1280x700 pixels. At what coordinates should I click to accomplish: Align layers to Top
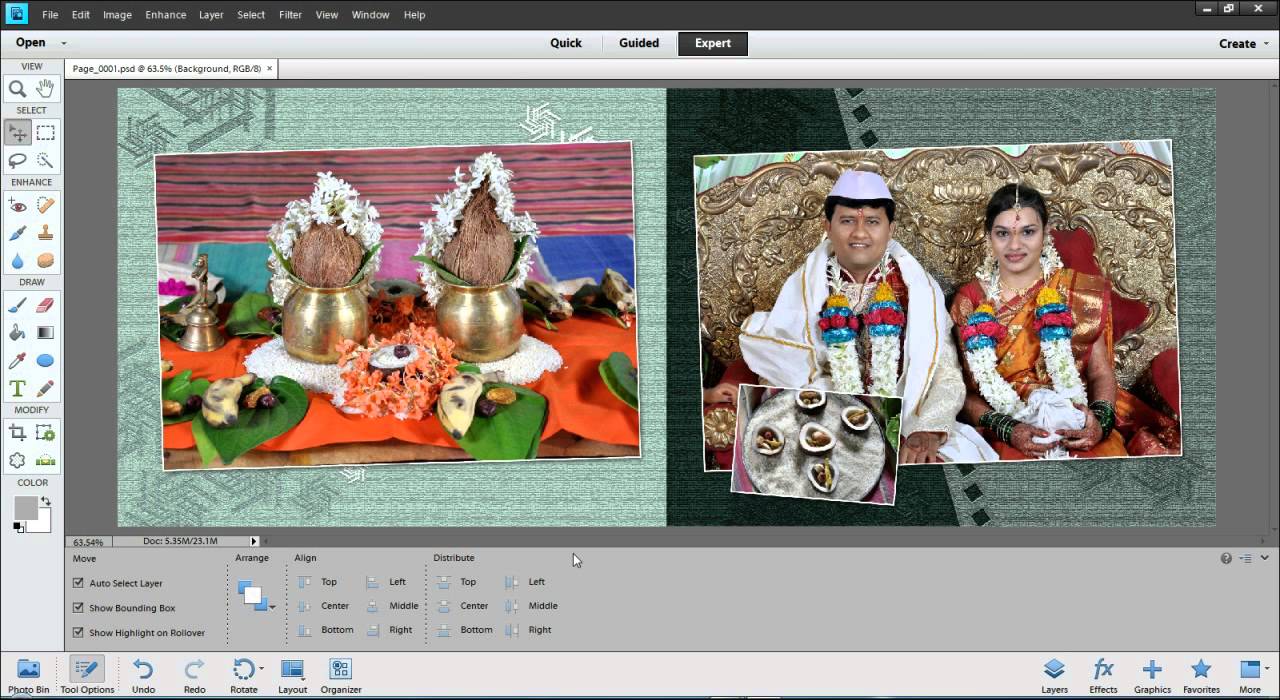(318, 582)
